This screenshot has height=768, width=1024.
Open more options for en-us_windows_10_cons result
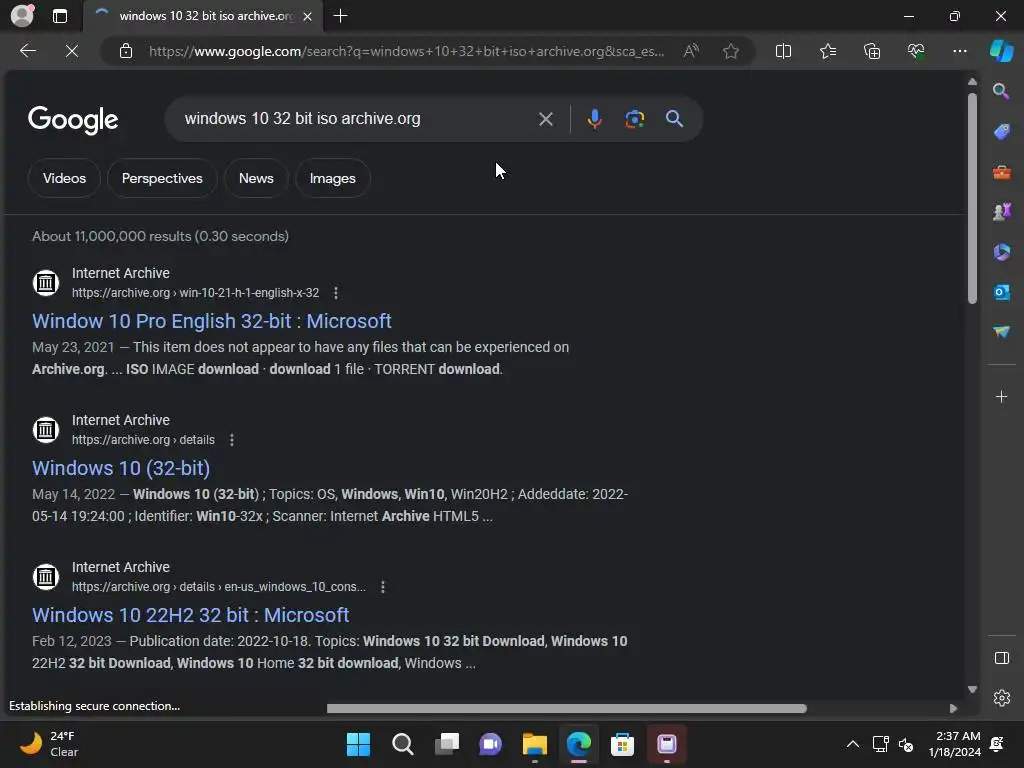[383, 587]
